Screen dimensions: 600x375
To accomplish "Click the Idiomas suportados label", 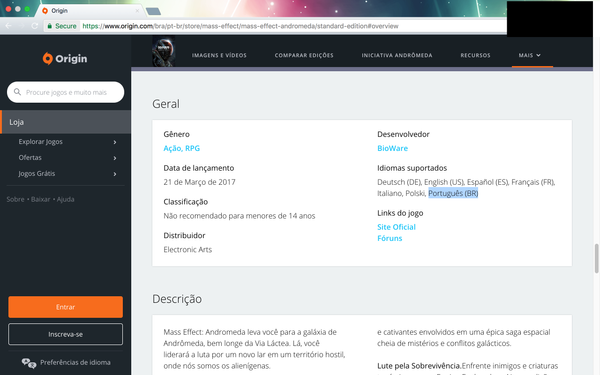I will [x=412, y=168].
